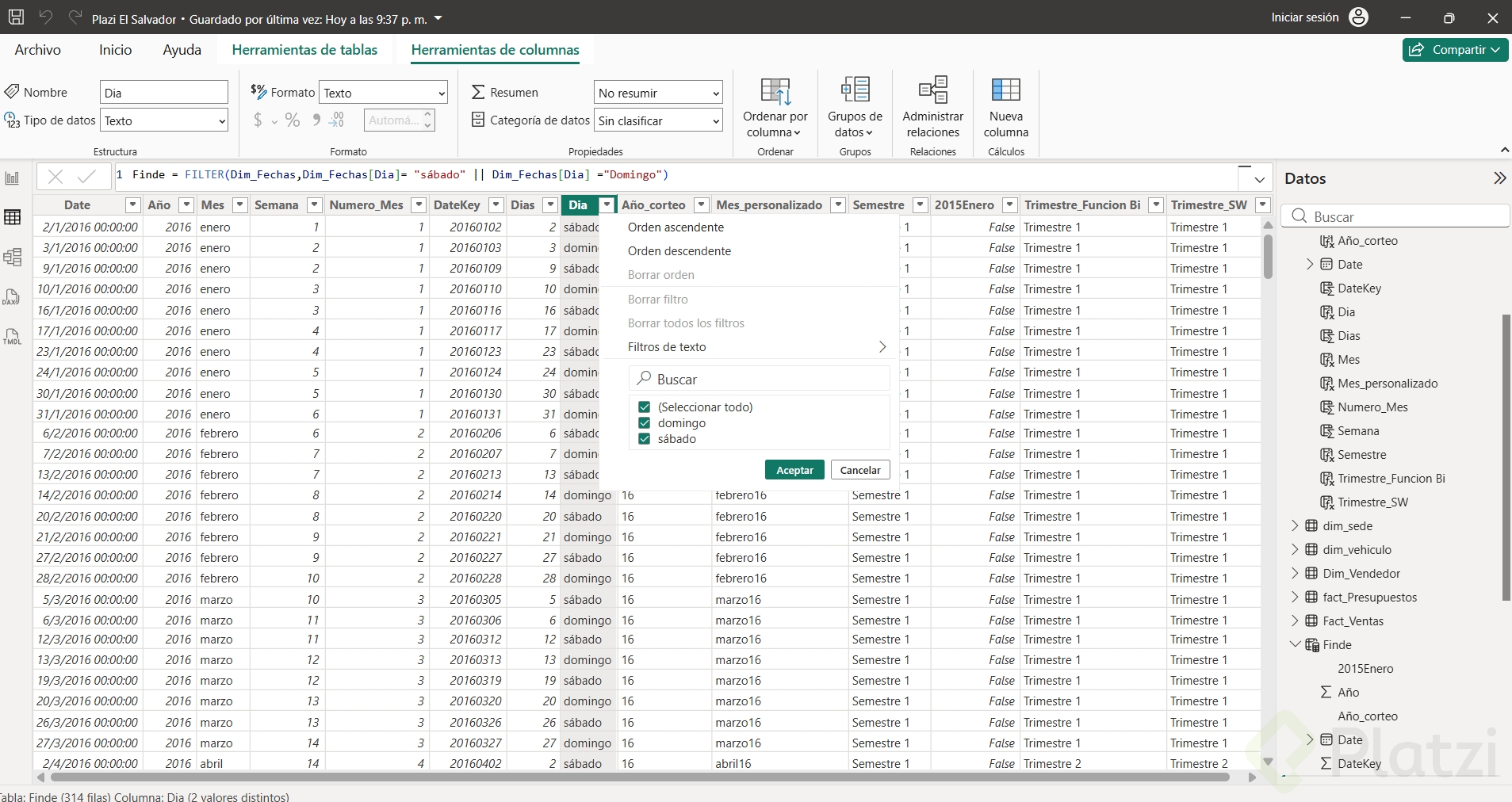The width and height of the screenshot is (1512, 802).
Task: Click the Aceptar button
Action: (x=794, y=470)
